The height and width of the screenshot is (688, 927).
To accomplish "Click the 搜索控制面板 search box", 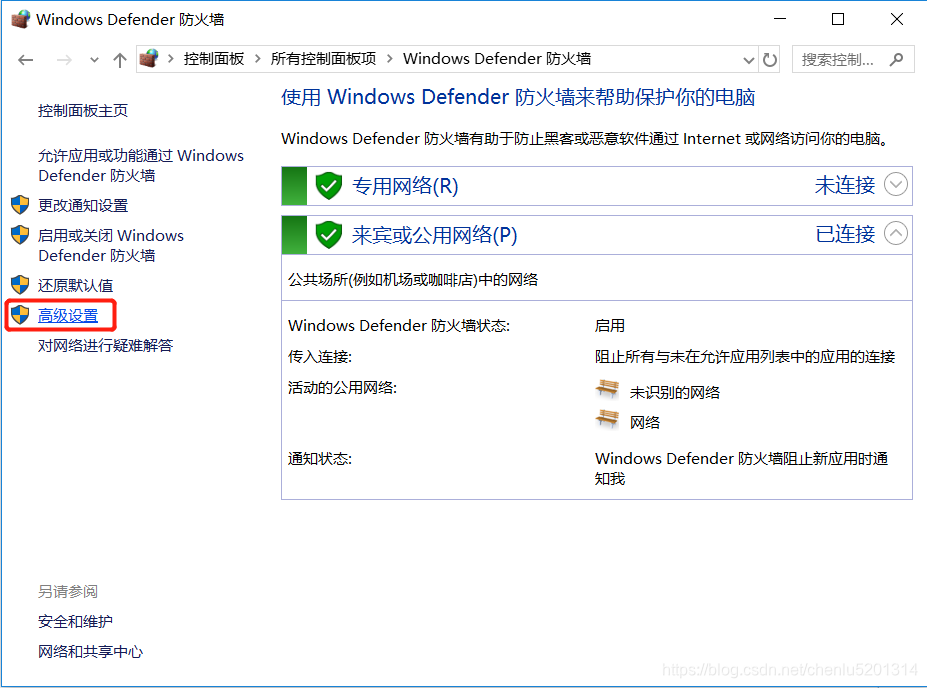I will [838, 59].
